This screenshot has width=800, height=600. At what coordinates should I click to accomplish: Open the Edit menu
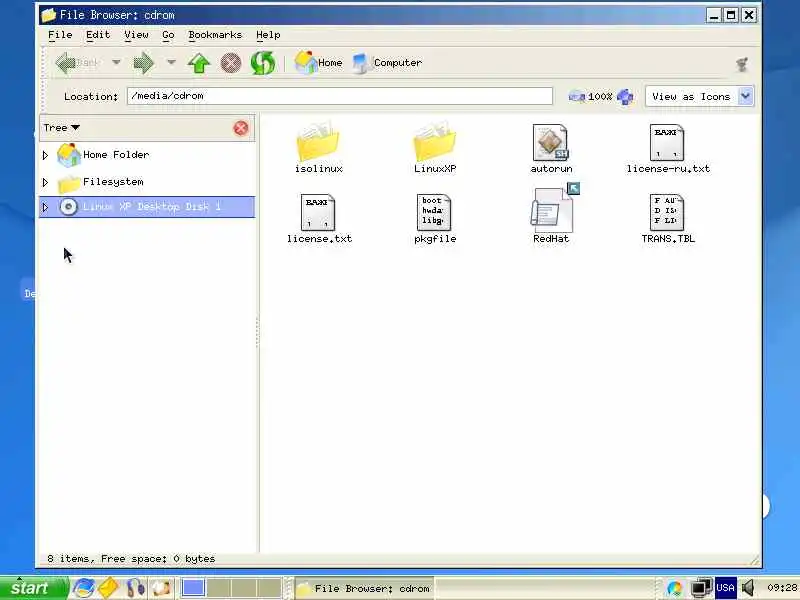tap(98, 35)
